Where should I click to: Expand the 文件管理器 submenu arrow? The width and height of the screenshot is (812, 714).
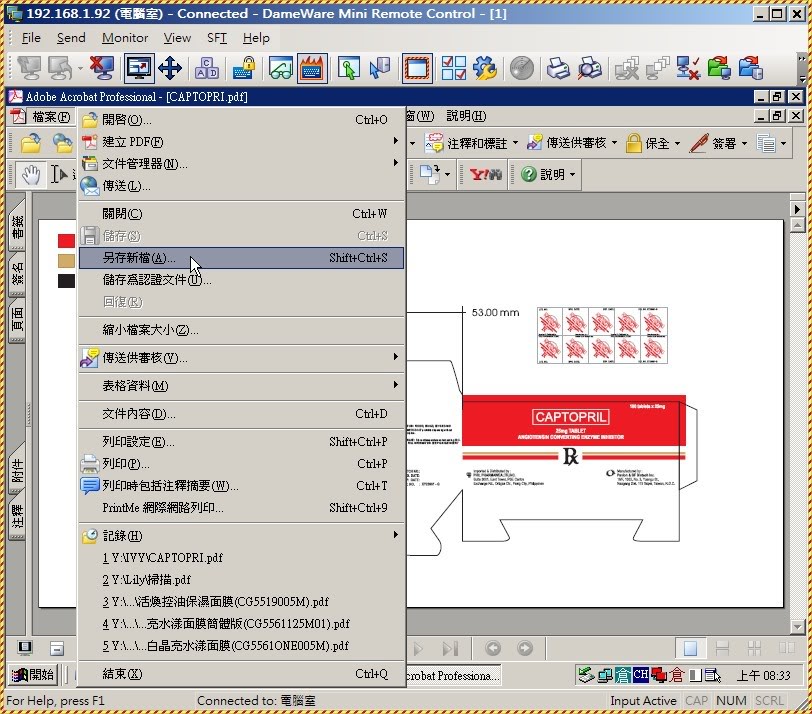point(396,163)
